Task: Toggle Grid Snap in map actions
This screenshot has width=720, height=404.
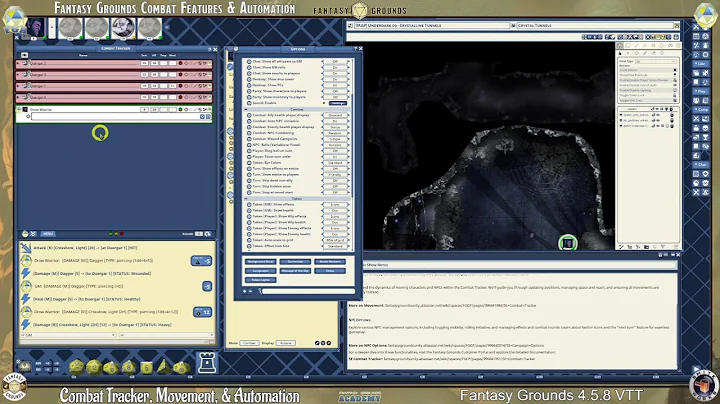Action: [647, 101]
